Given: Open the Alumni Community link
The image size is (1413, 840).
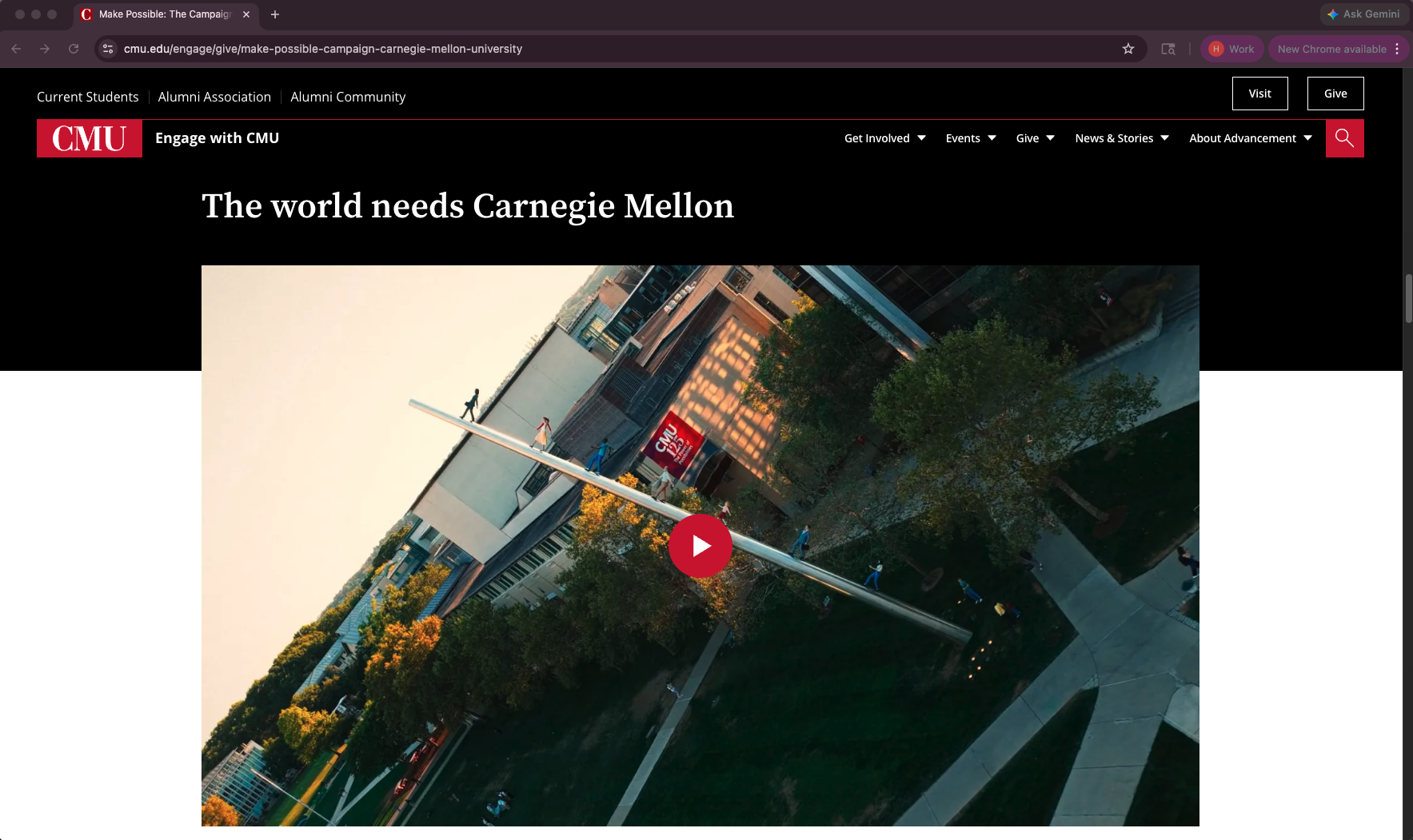Looking at the screenshot, I should tap(348, 97).
